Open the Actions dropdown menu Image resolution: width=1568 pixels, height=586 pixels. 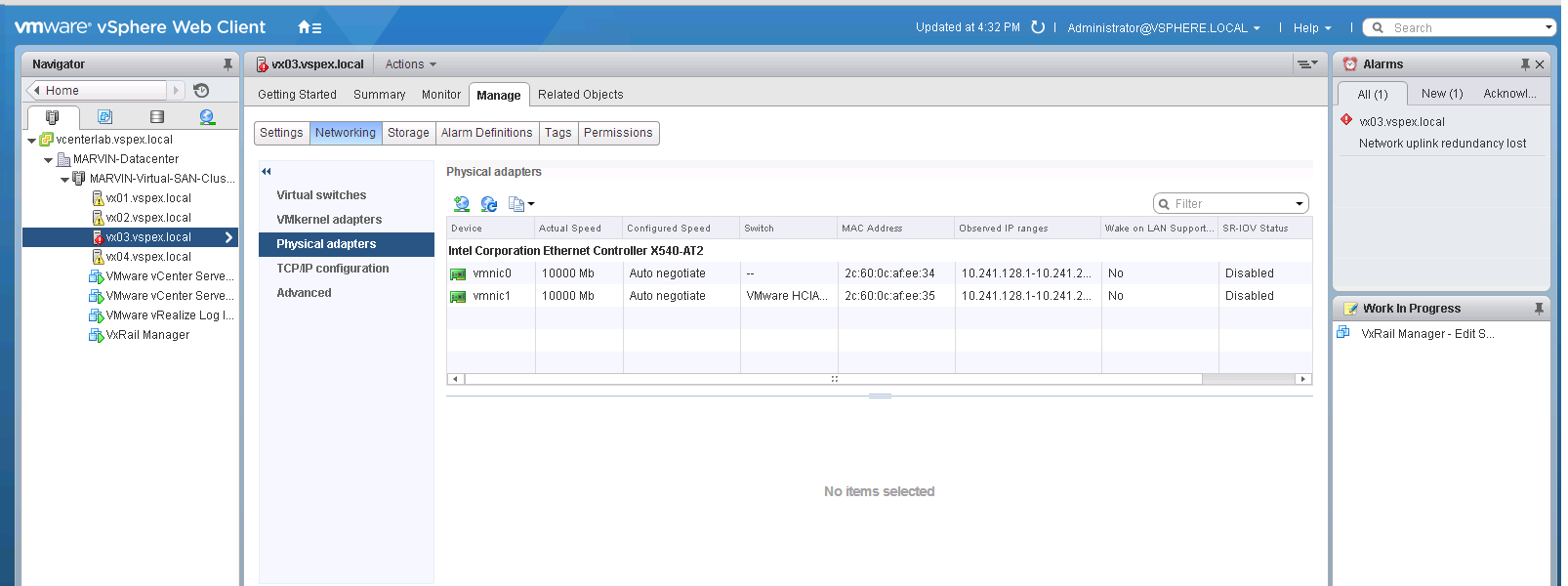[x=410, y=64]
